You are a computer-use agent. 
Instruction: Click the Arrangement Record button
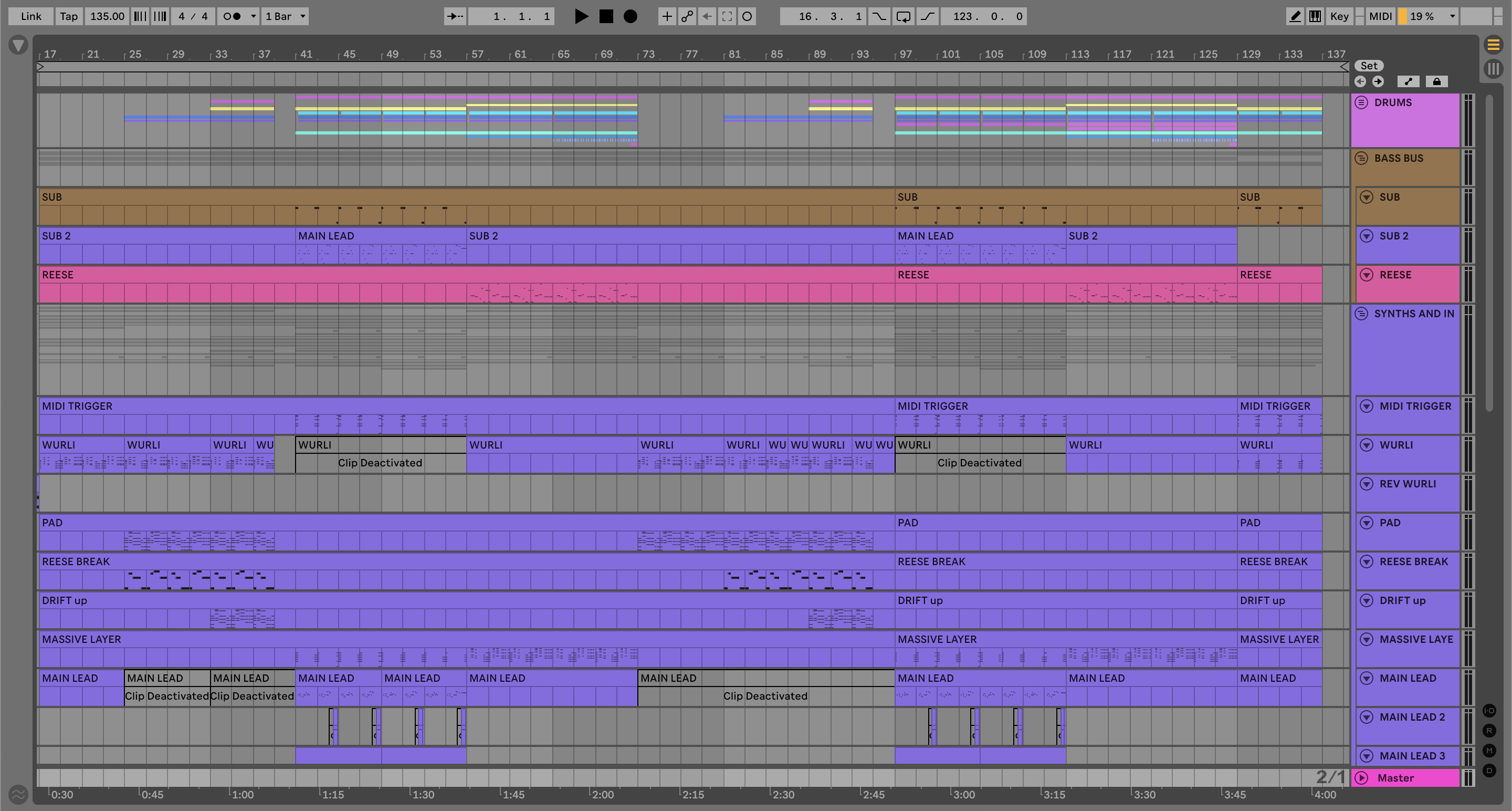click(630, 16)
